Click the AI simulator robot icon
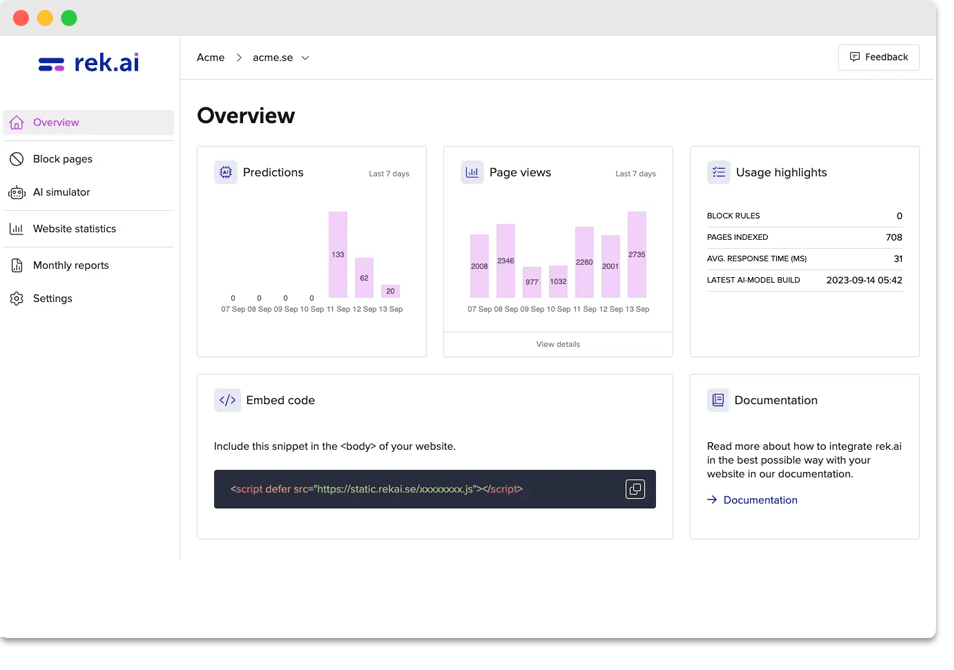 (16, 192)
